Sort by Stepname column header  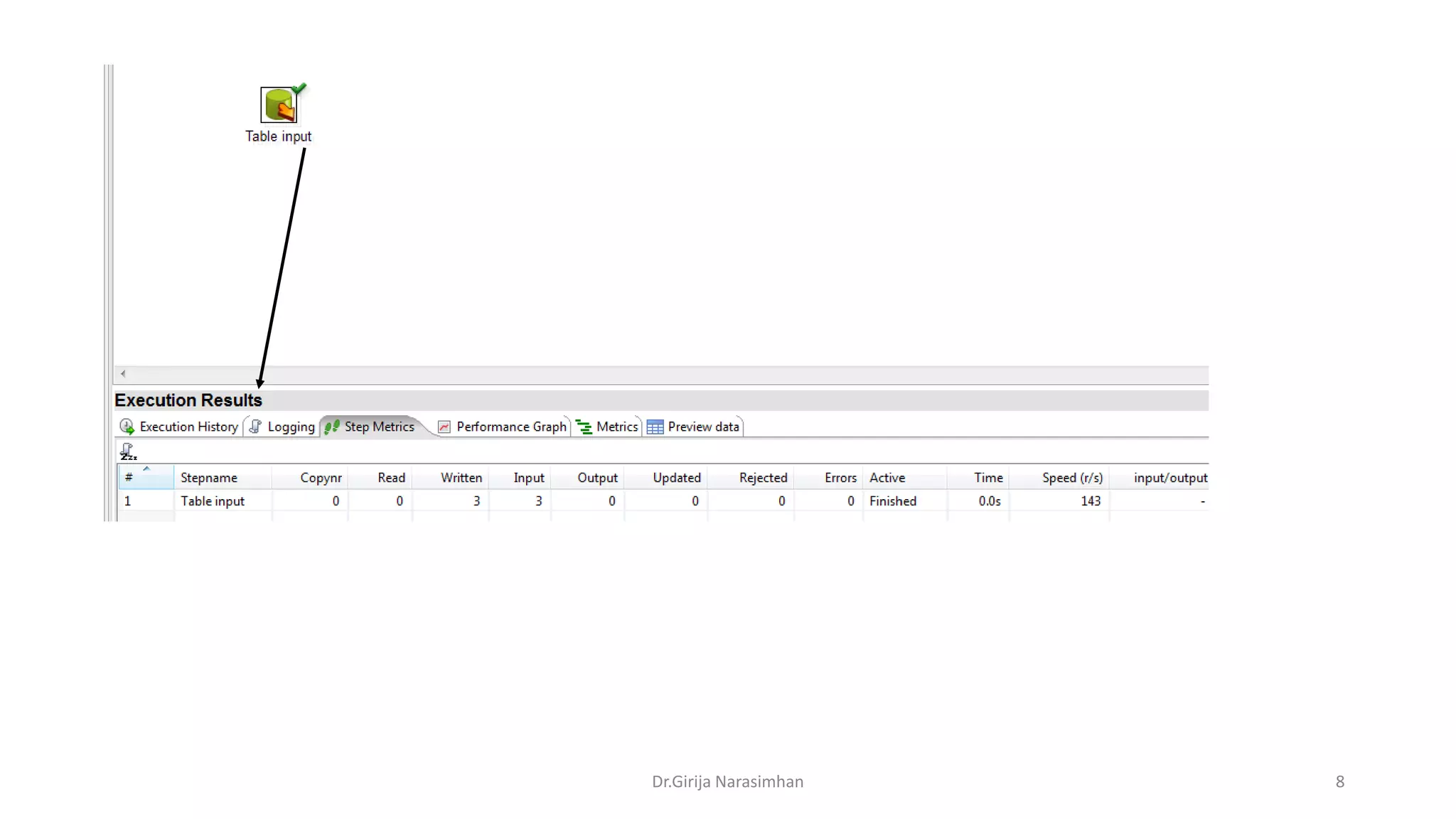click(x=223, y=478)
